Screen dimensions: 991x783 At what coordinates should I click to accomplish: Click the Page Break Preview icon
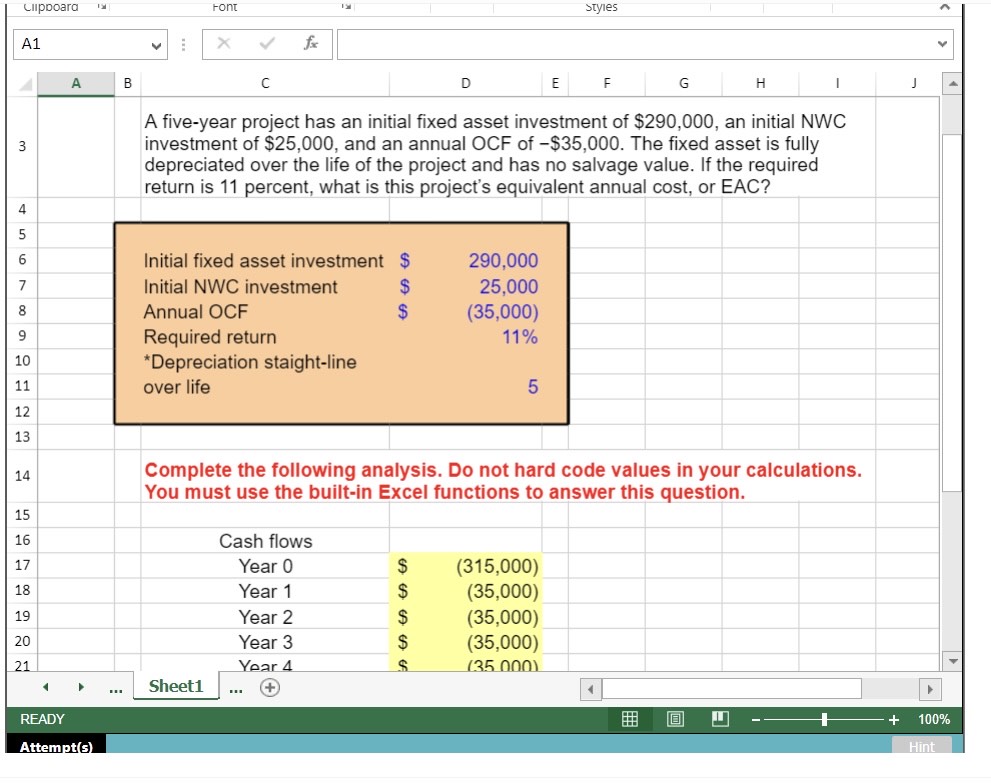[x=720, y=719]
